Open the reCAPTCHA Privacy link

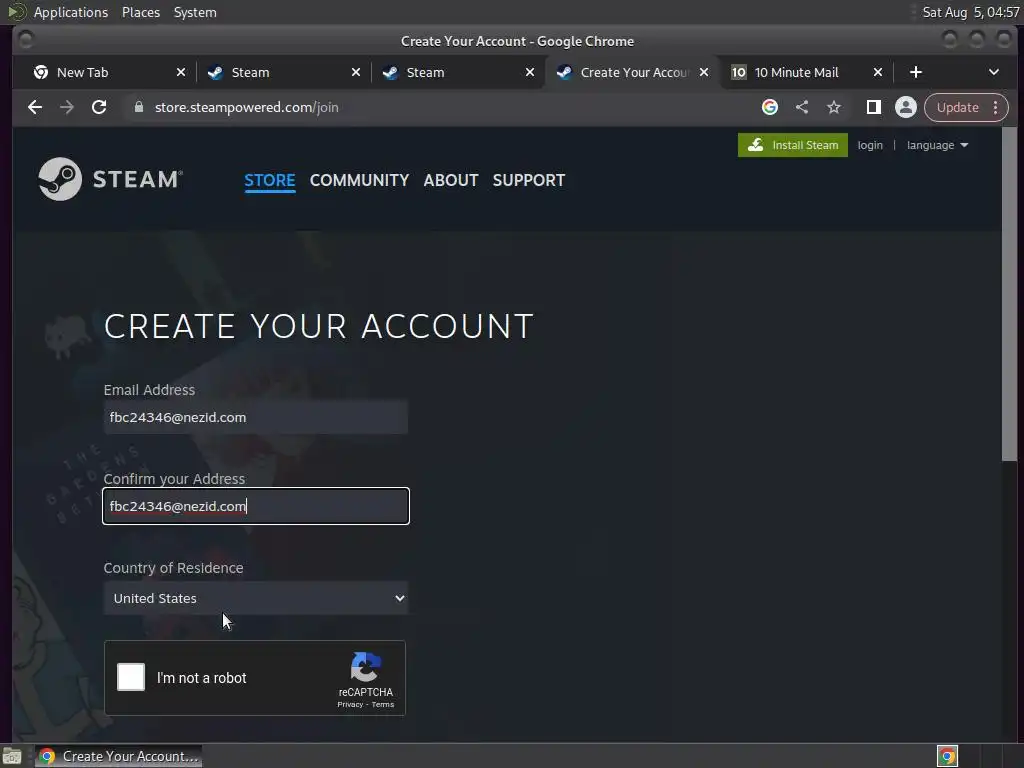350,705
